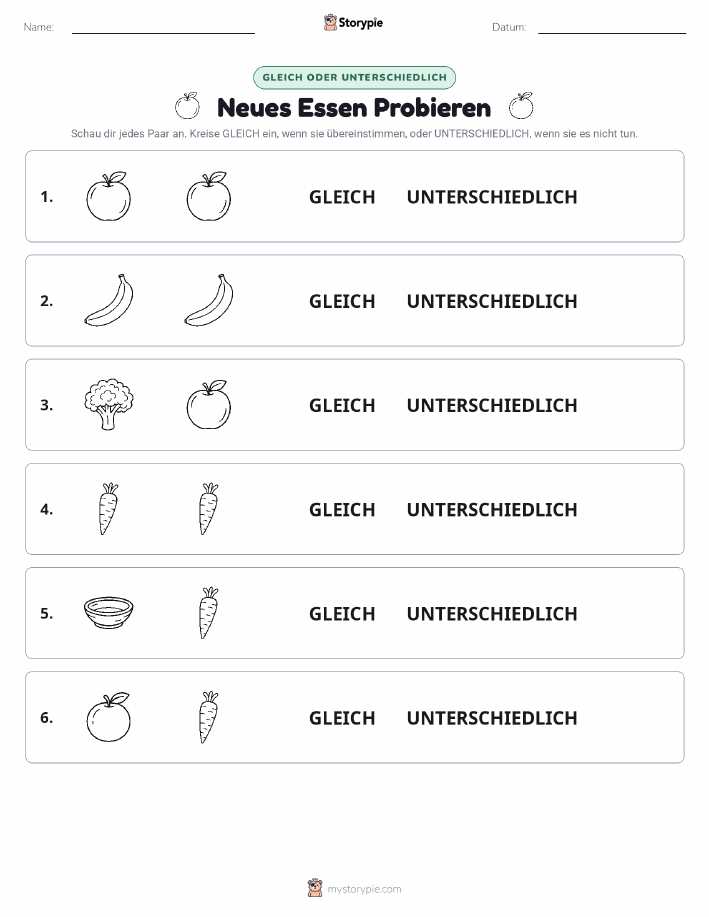Select the first banana in row 2
Screen dimensions: 709x917
point(109,300)
